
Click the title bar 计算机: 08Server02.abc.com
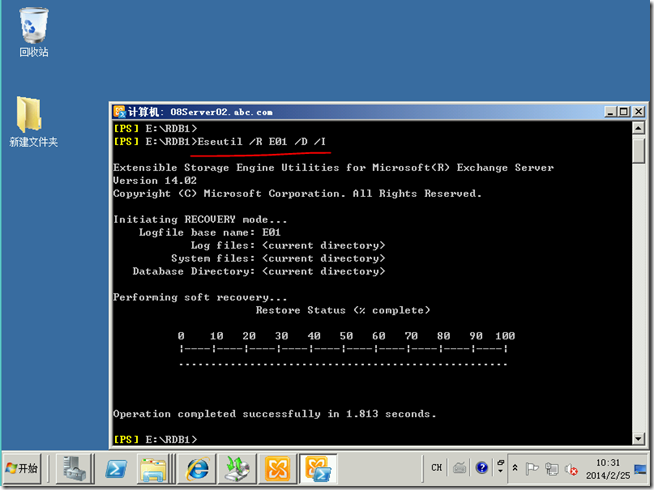(x=201, y=112)
